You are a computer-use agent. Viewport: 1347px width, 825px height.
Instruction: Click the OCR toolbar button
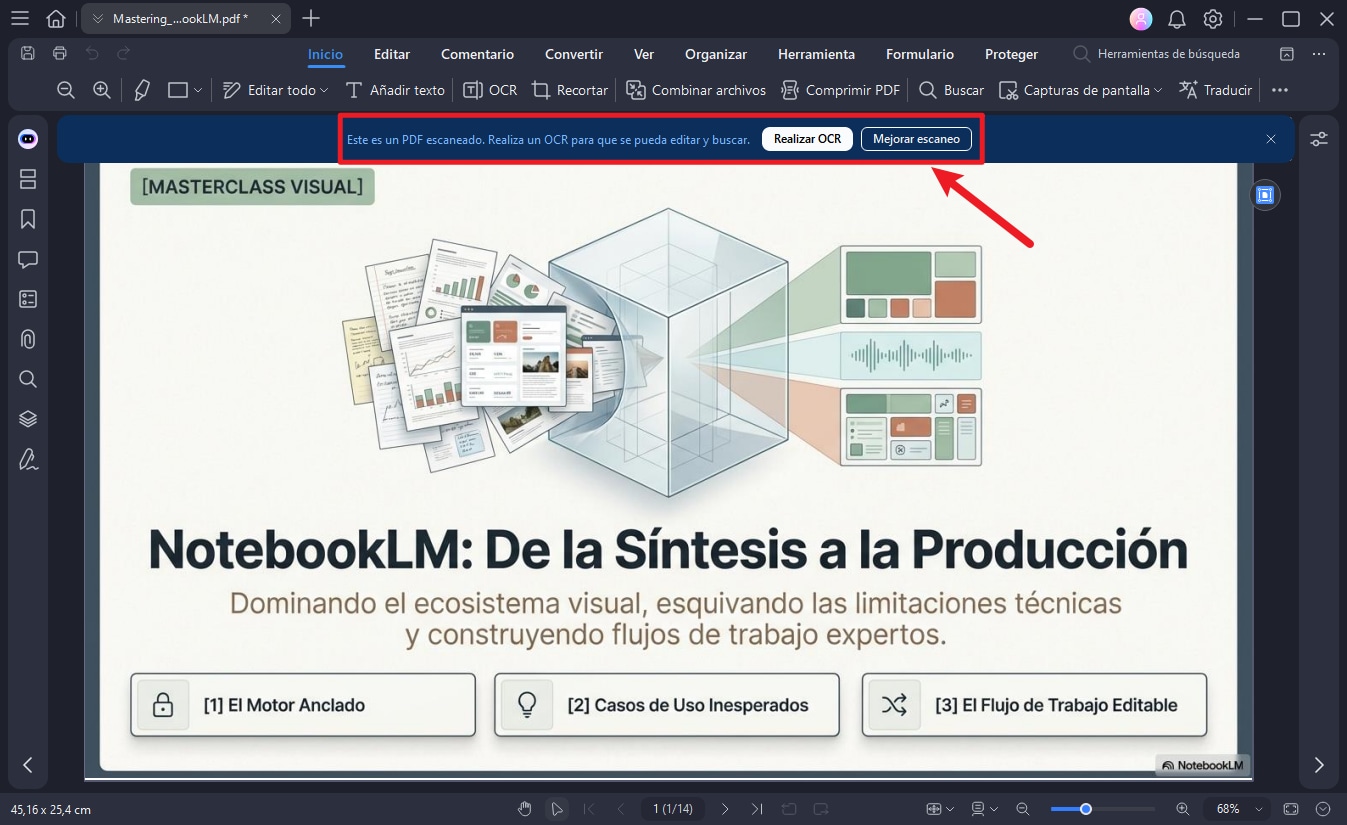click(490, 90)
